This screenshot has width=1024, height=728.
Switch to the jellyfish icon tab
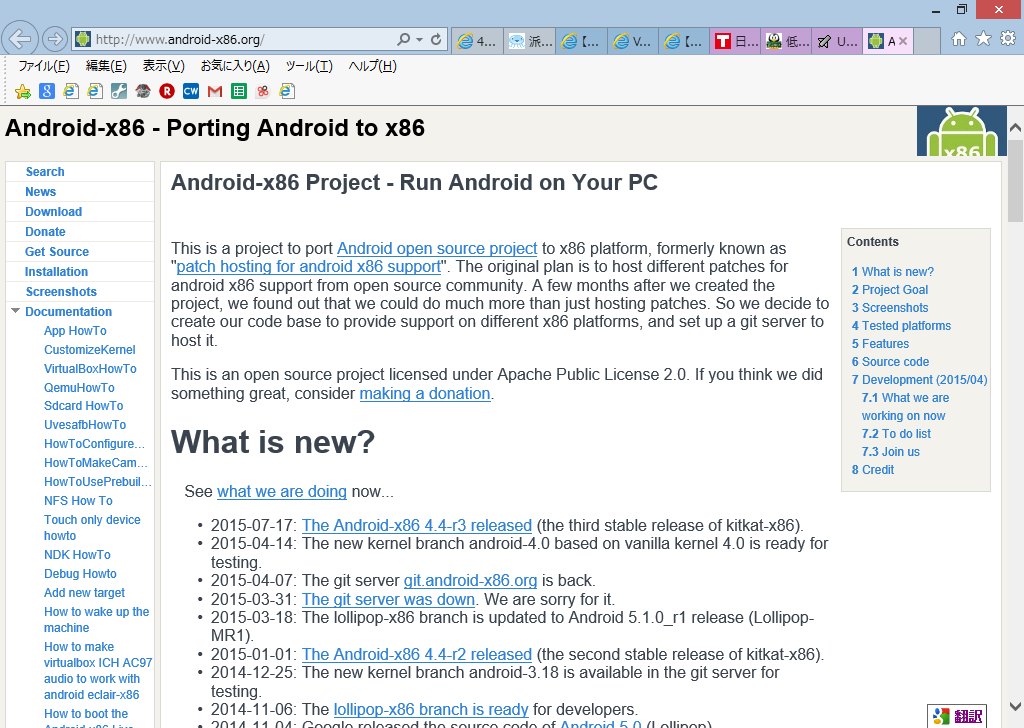coord(530,41)
